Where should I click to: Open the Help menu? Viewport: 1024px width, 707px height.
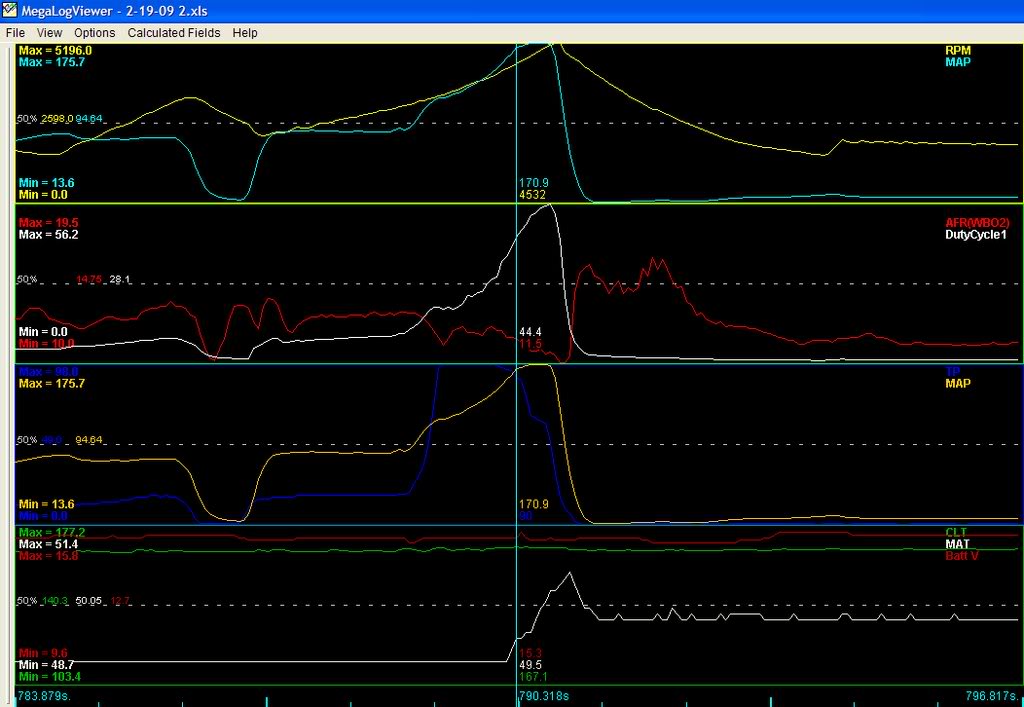[x=244, y=32]
